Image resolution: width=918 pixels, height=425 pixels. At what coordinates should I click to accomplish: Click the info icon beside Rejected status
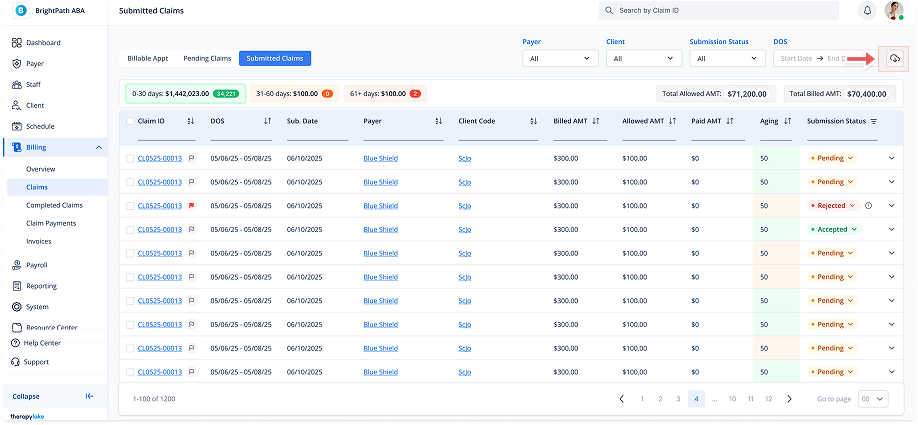tap(868, 206)
